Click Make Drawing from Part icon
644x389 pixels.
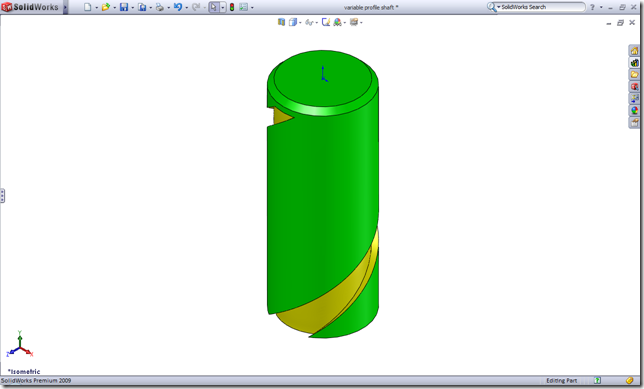[x=142, y=7]
